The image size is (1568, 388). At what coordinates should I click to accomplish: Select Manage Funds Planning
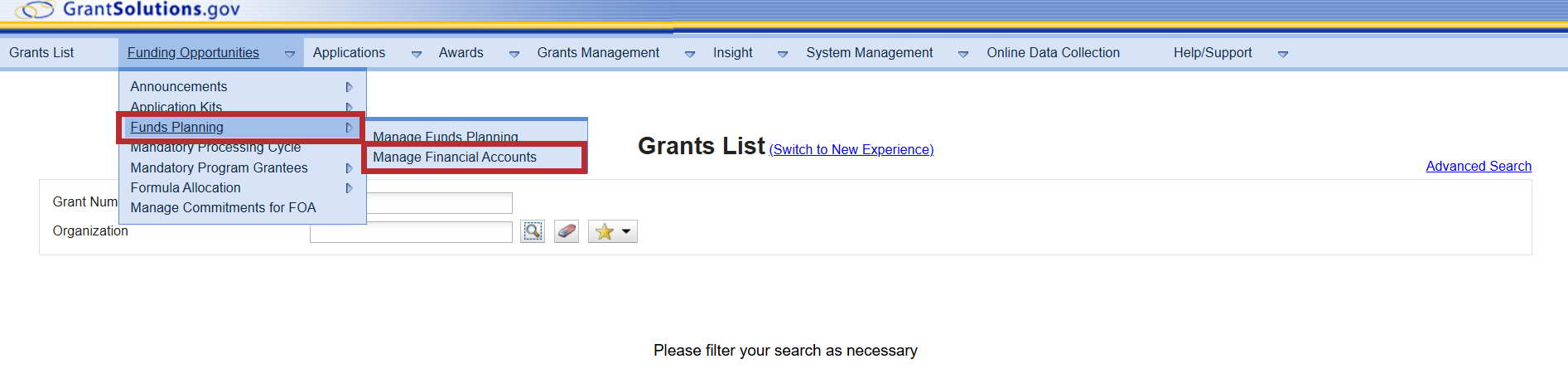pyautogui.click(x=446, y=136)
